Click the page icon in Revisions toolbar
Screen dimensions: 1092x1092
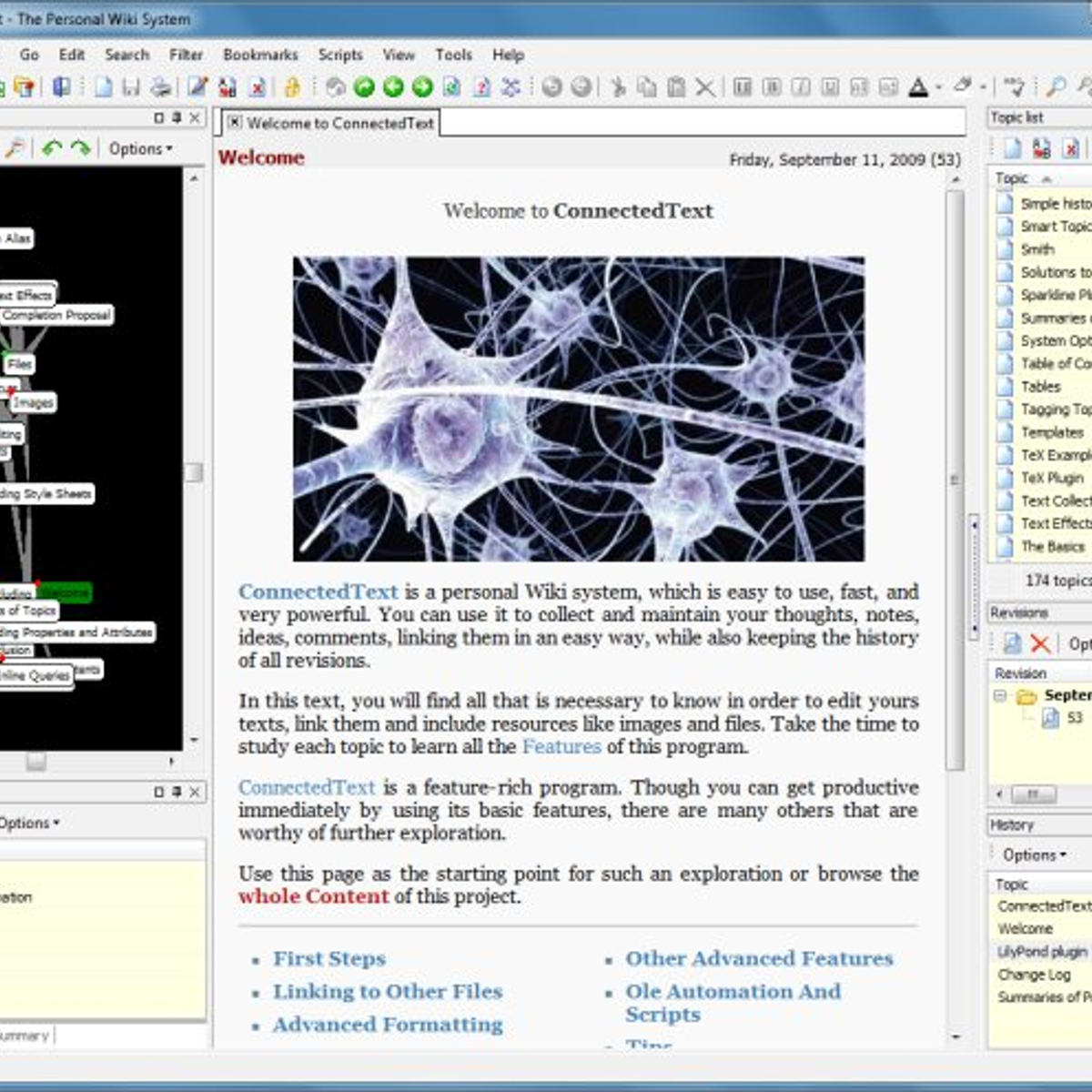(1012, 643)
